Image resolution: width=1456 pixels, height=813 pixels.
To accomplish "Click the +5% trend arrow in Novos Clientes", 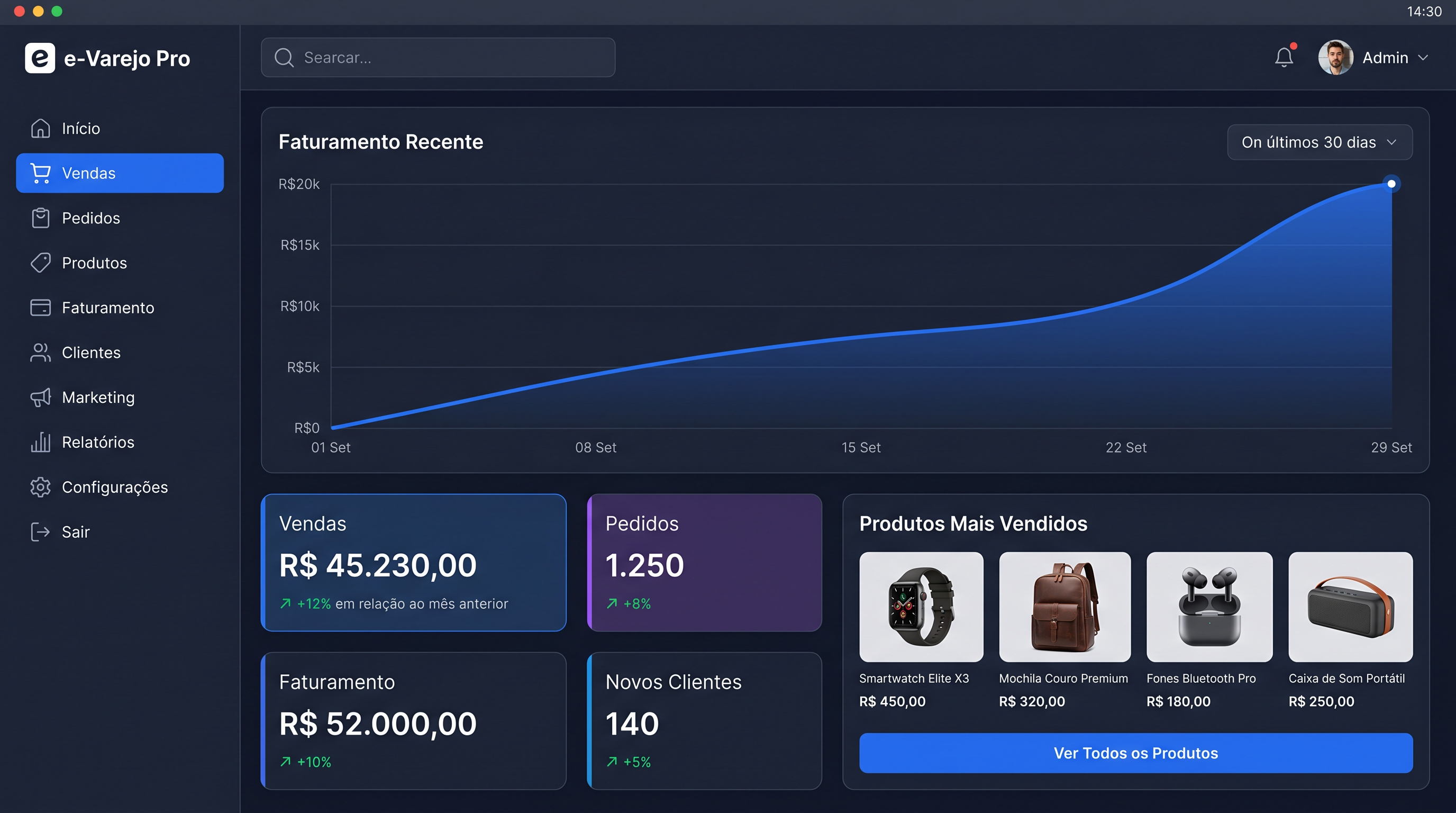I will pyautogui.click(x=612, y=762).
